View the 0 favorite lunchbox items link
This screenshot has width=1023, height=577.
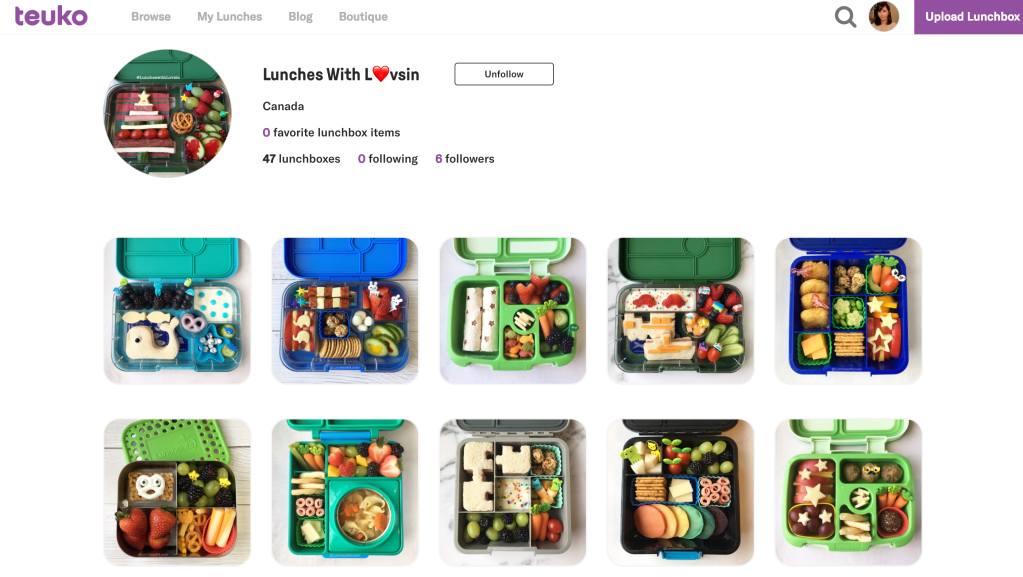331,133
